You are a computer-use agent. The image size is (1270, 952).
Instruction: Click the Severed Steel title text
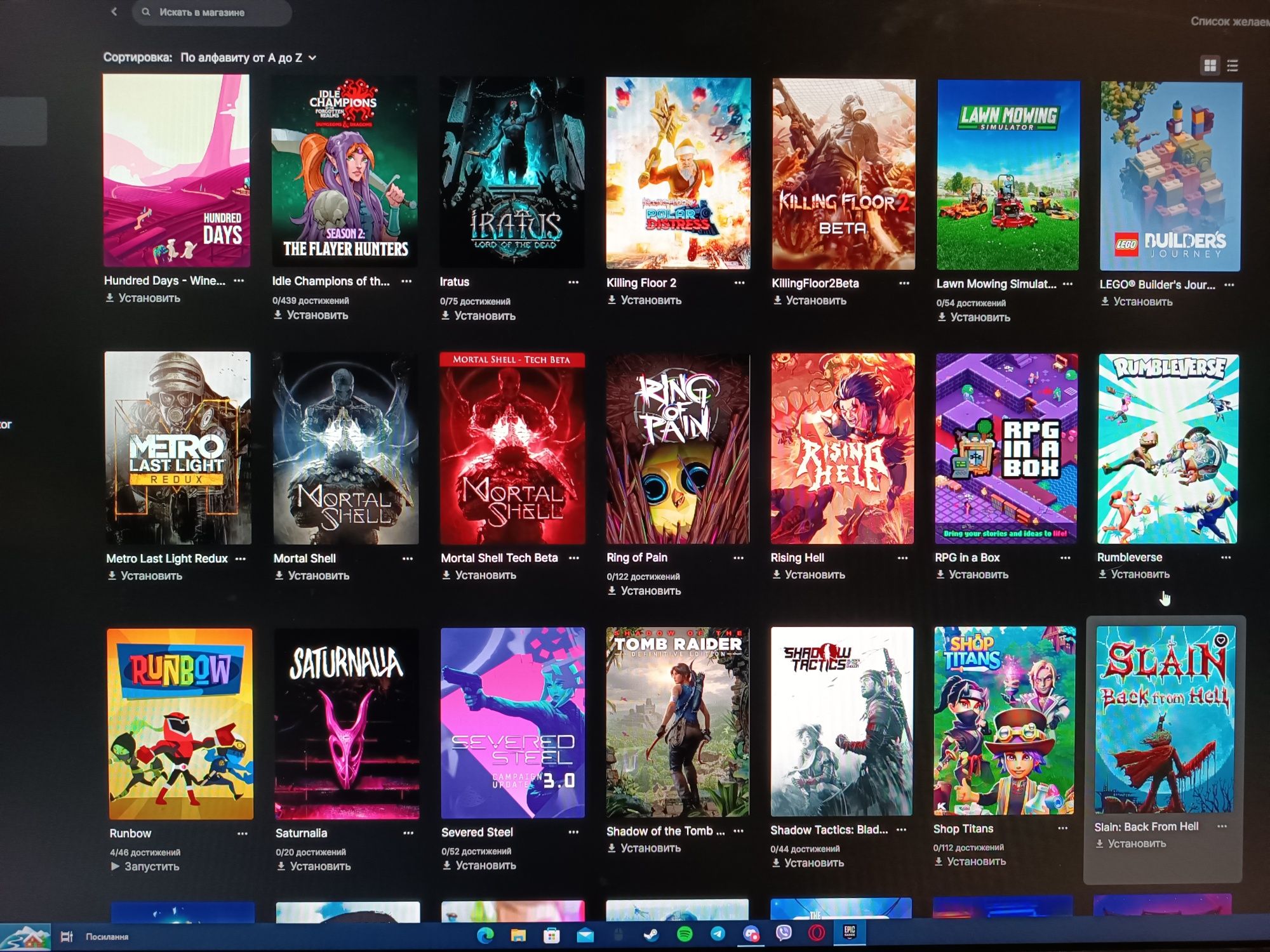click(477, 832)
